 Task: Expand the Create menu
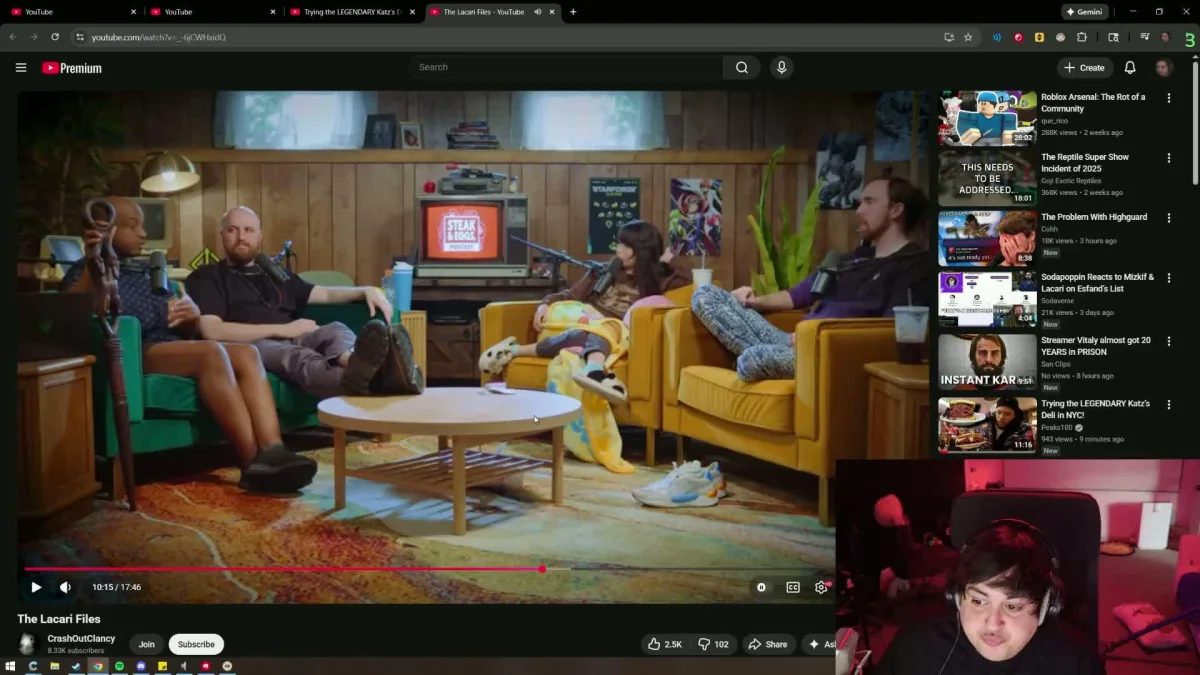tap(1085, 67)
